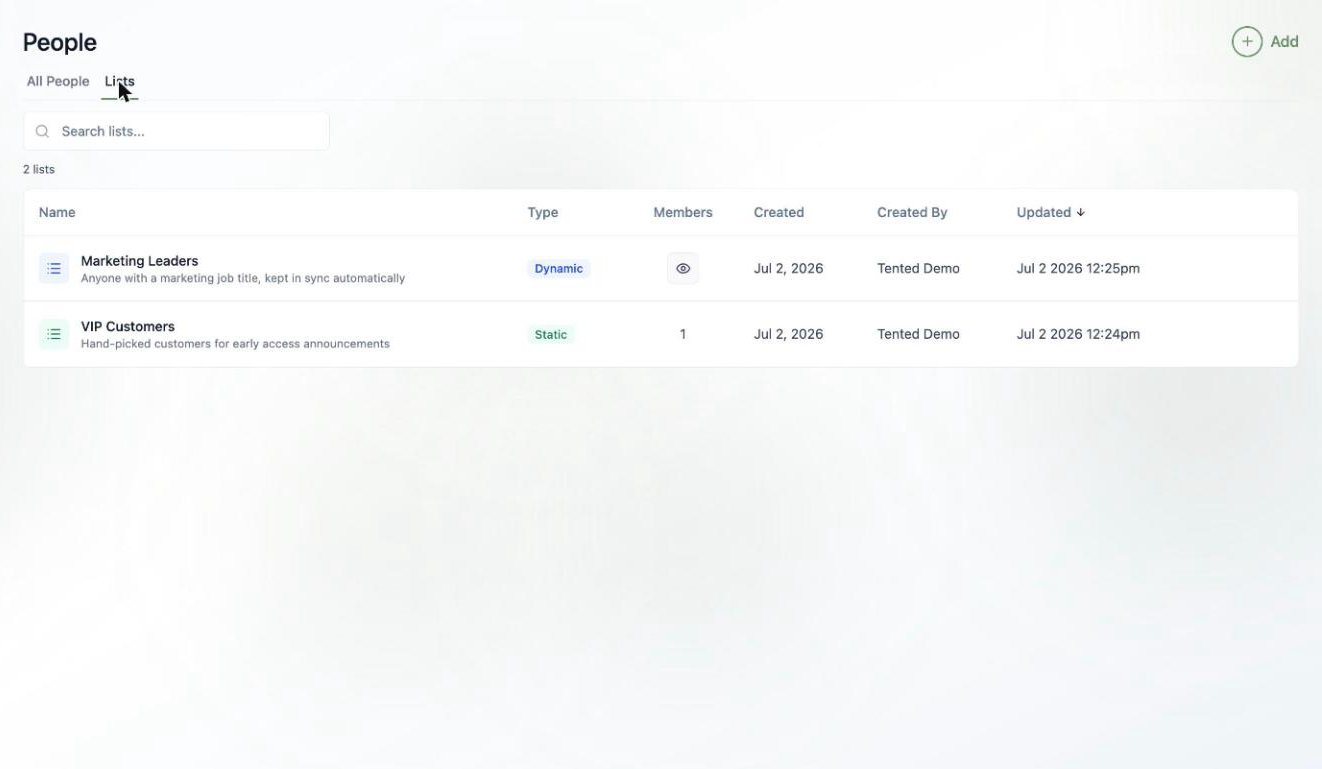Click the Add button label
1322x769 pixels.
(x=1284, y=41)
